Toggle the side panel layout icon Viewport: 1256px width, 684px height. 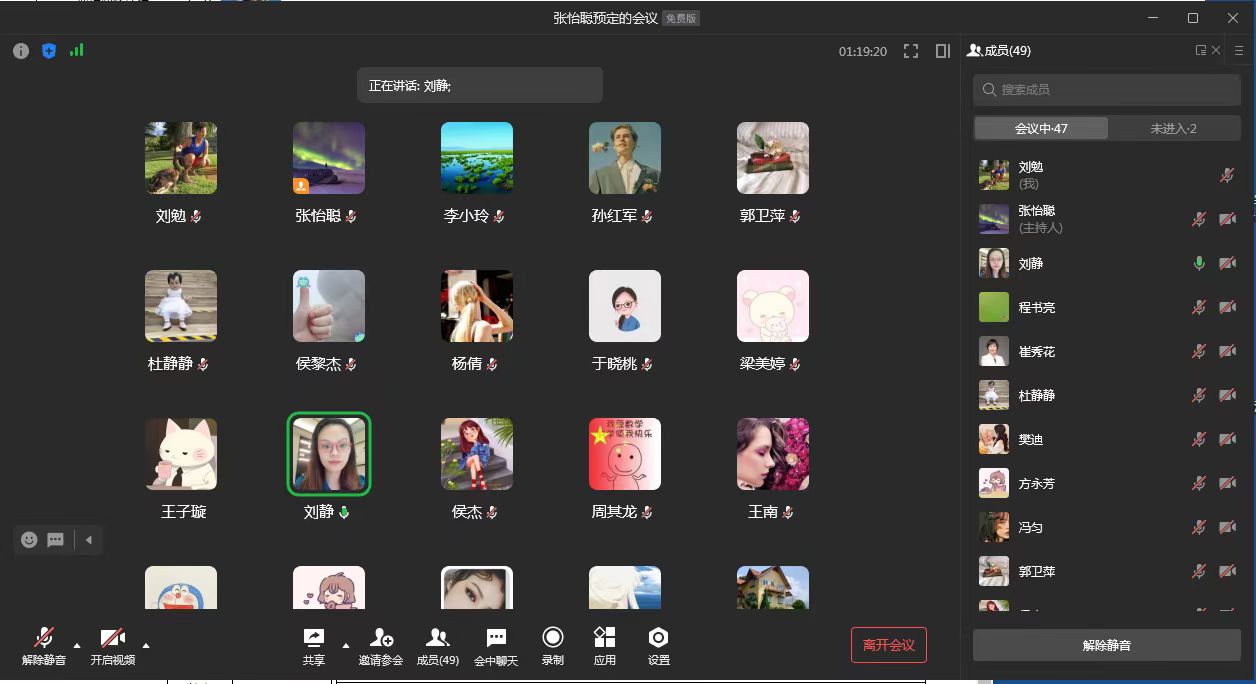[x=942, y=51]
